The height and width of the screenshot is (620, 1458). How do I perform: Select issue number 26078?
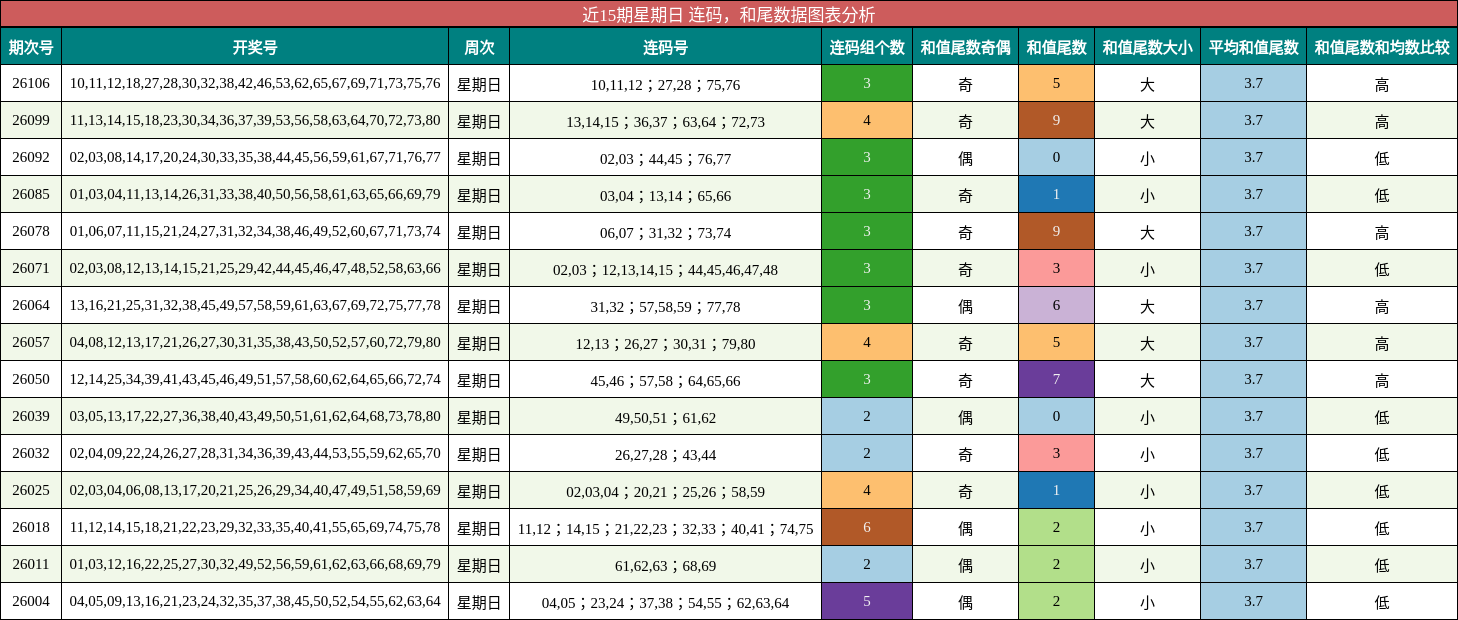coord(31,231)
